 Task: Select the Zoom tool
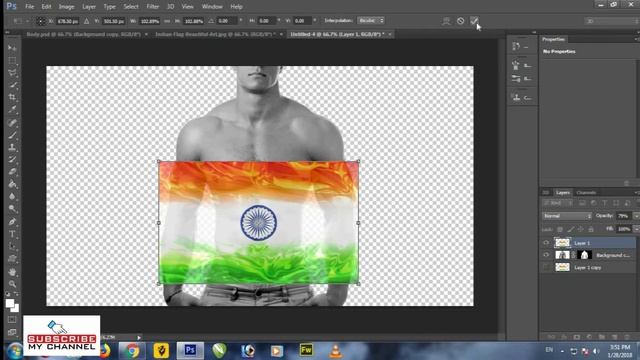[x=12, y=284]
